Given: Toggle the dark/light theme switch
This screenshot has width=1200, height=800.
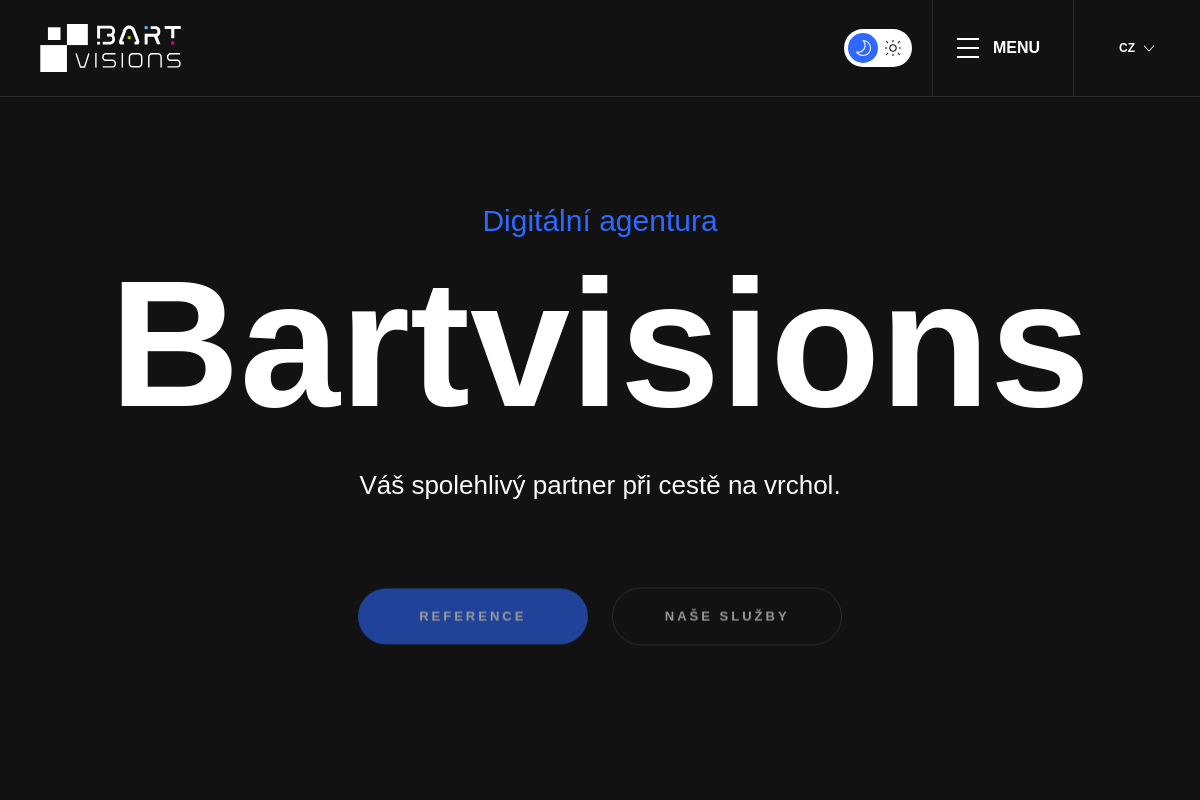Looking at the screenshot, I should point(878,48).
